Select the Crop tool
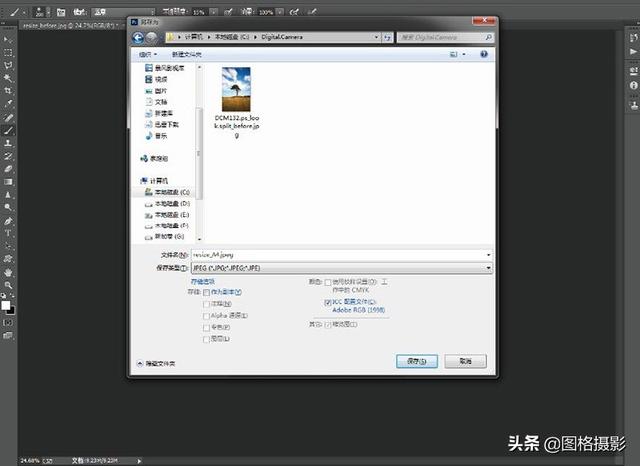The width and height of the screenshot is (640, 466). coord(7,91)
